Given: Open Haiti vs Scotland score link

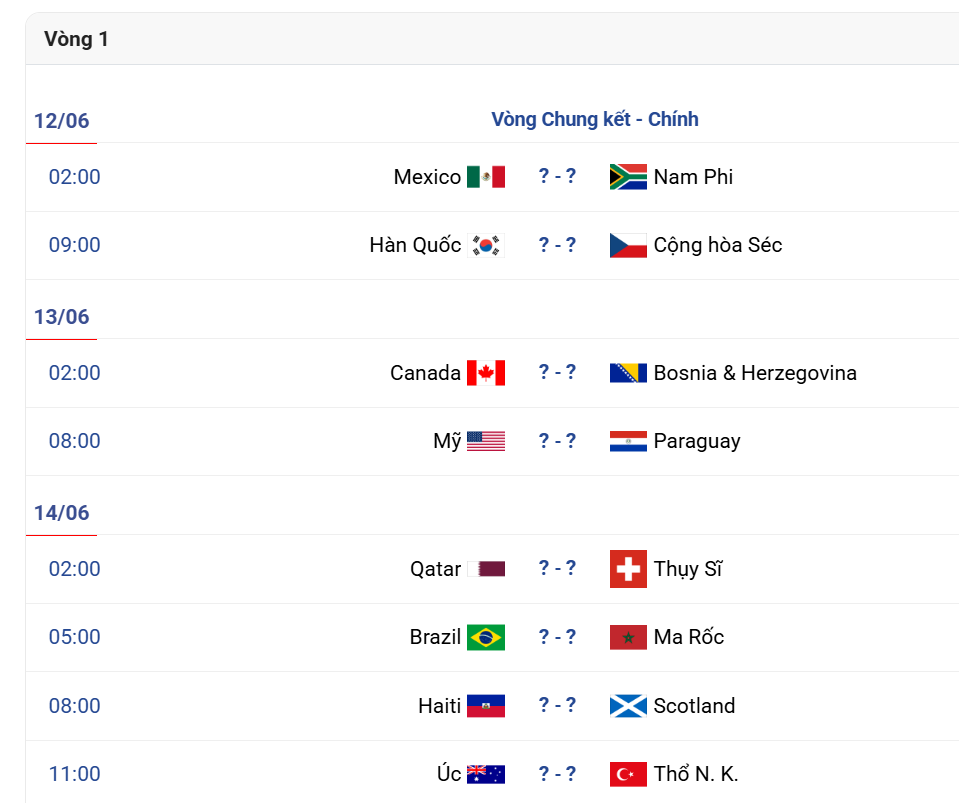Looking at the screenshot, I should click(557, 705).
